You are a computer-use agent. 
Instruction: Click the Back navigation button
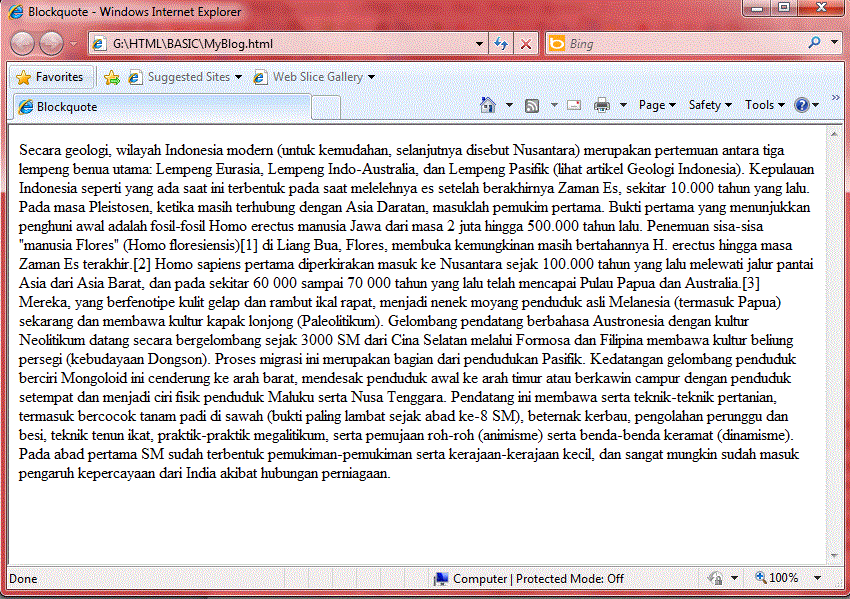22,43
